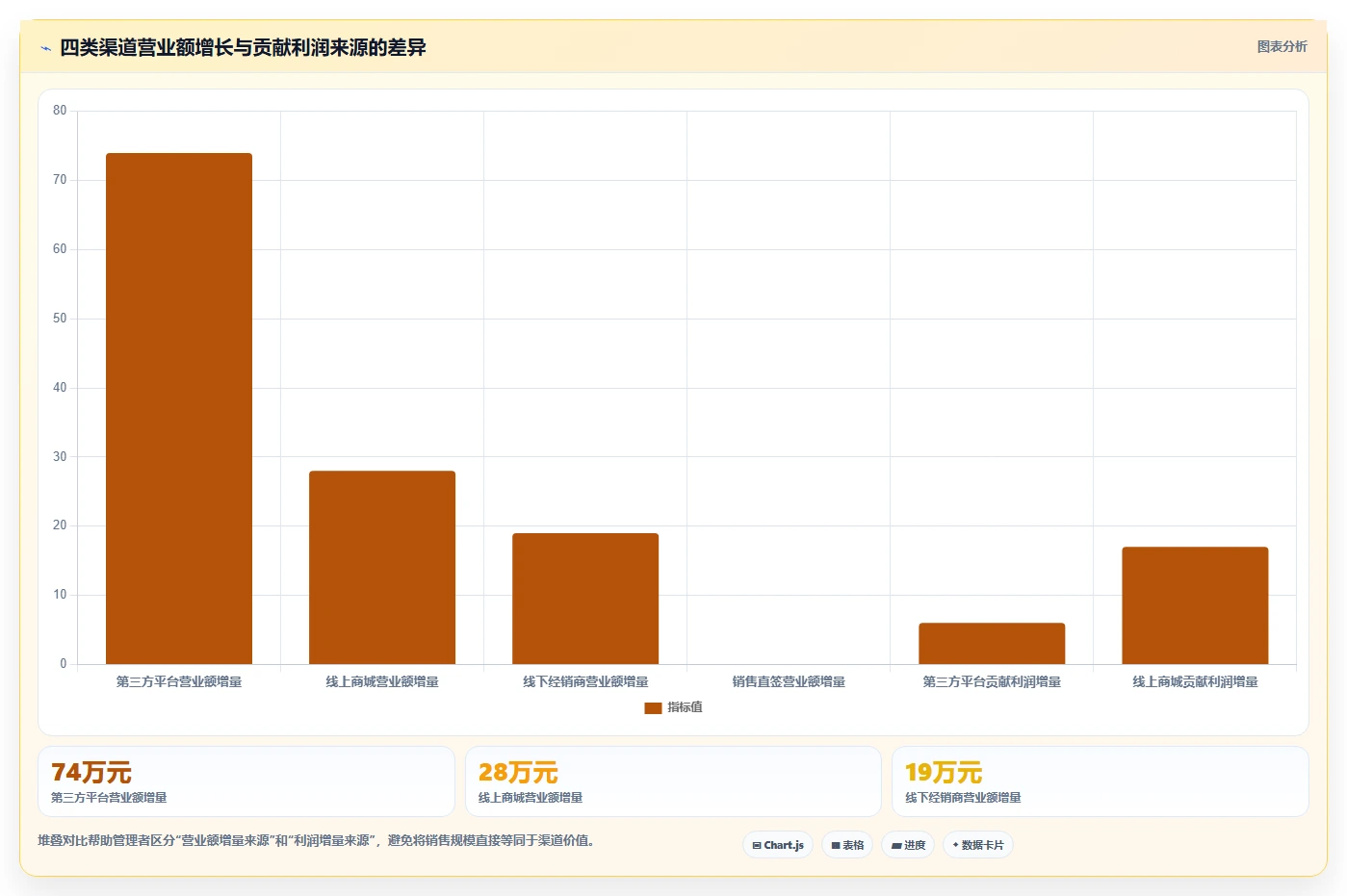This screenshot has width=1347, height=896.
Task: Click the y-axis value 10
Action: pos(60,595)
